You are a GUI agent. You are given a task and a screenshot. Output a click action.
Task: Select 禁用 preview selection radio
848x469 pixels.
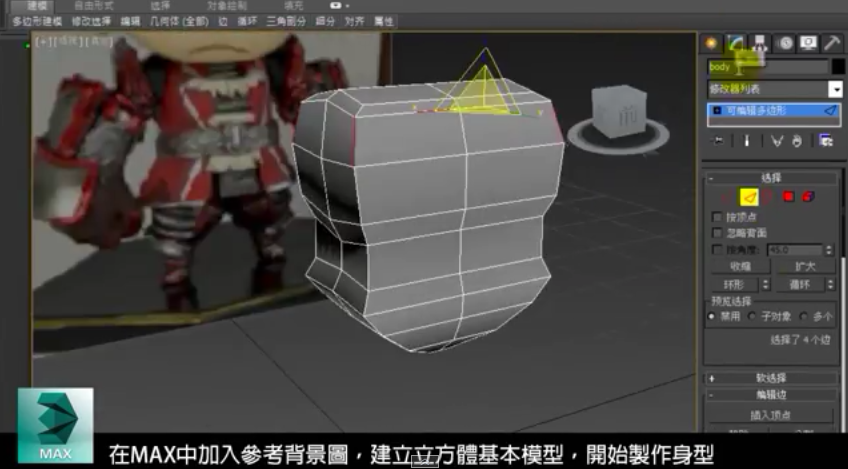pyautogui.click(x=712, y=316)
